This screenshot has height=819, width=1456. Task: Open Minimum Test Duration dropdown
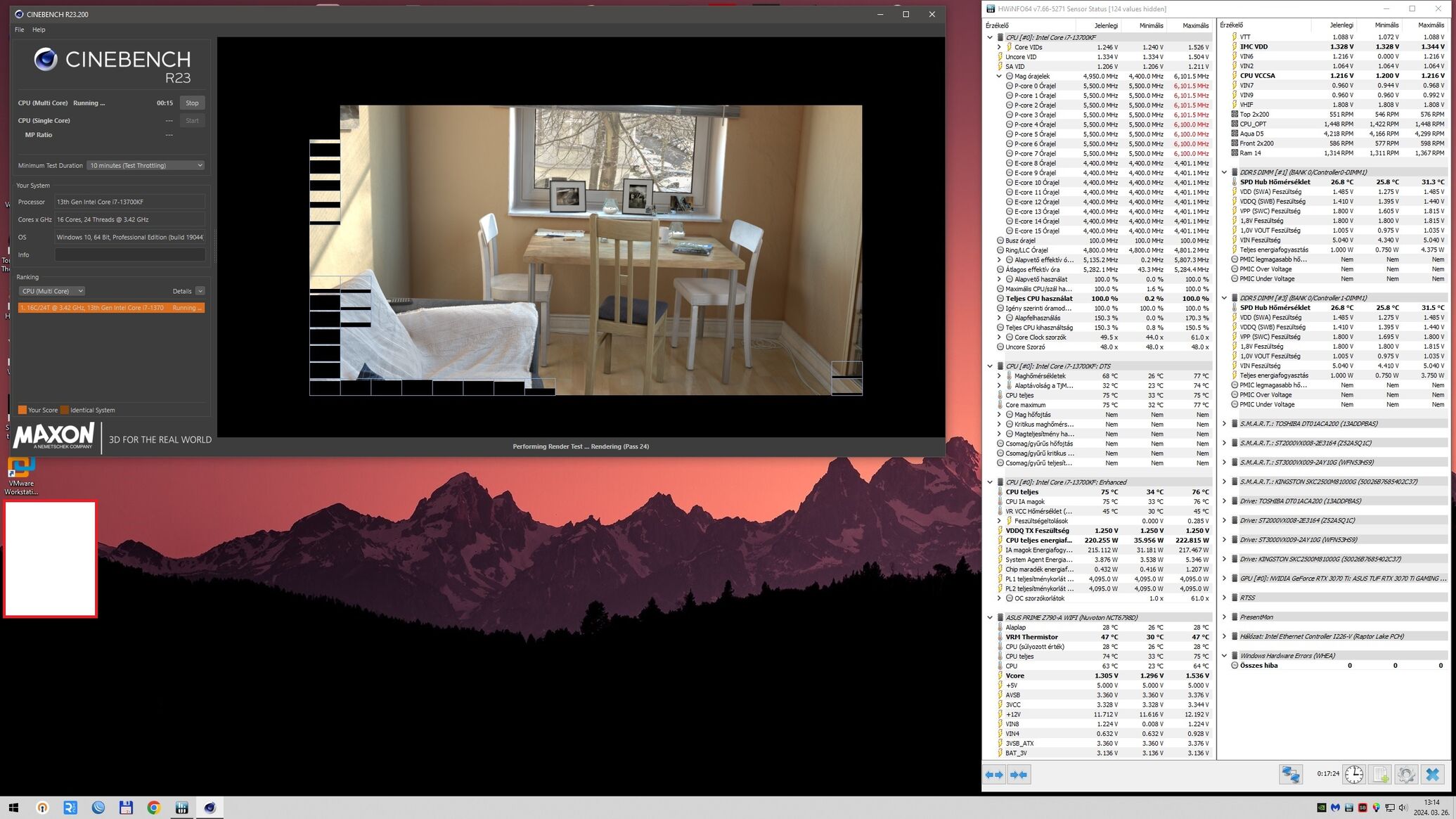click(146, 165)
